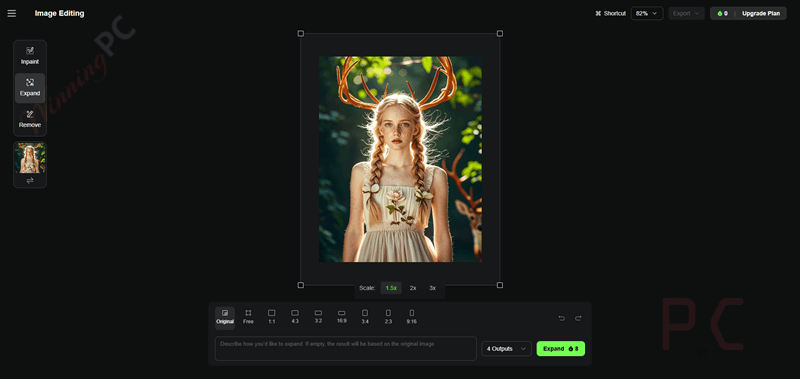
Task: Choose the 3:2 aspect ratio
Action: pyautogui.click(x=318, y=317)
